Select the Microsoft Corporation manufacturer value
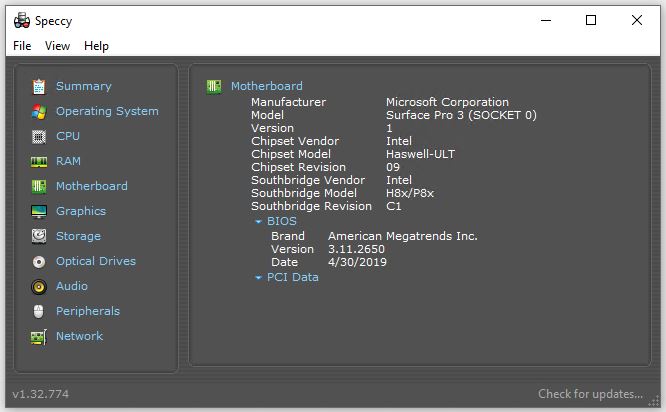 [447, 102]
